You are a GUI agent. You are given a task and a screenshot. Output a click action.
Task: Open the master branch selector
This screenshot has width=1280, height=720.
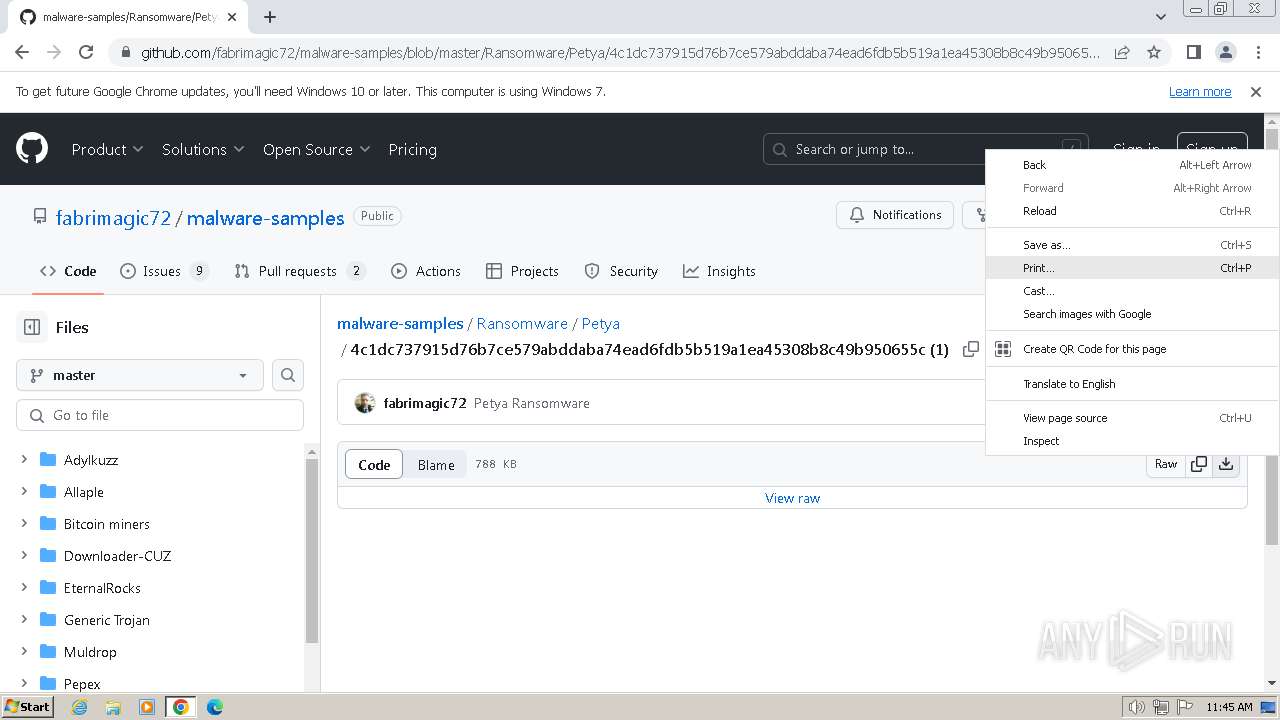pos(140,375)
